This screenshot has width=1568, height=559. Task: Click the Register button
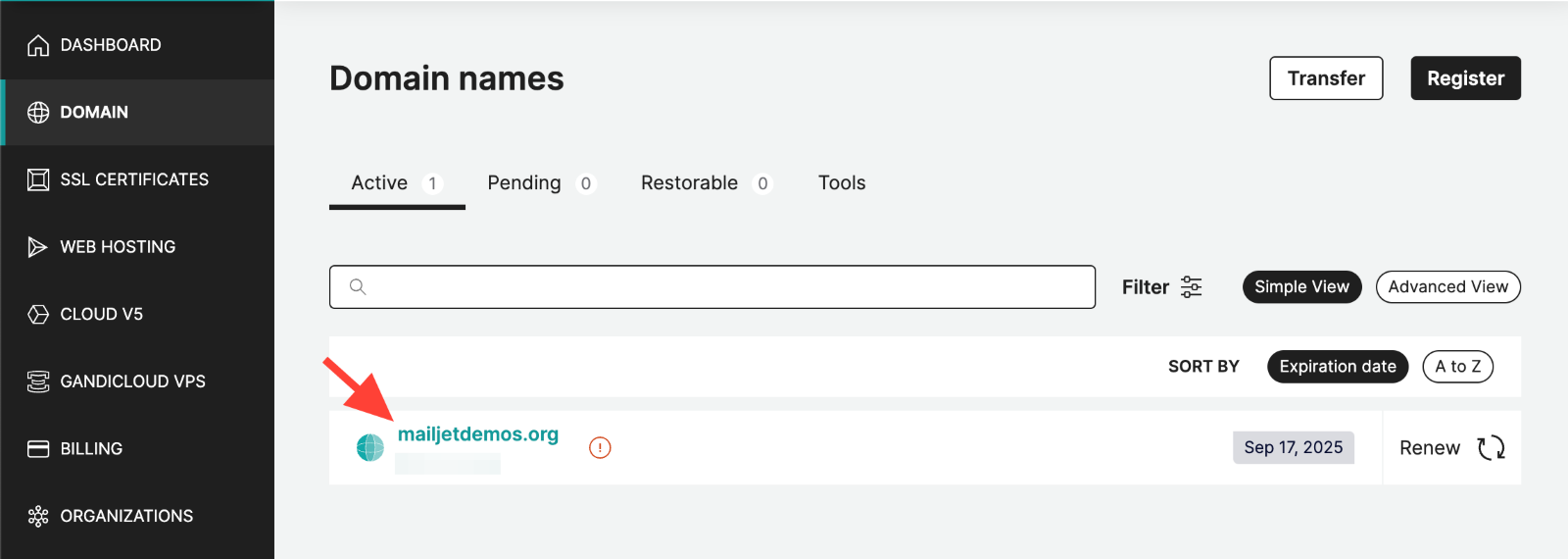1465,78
